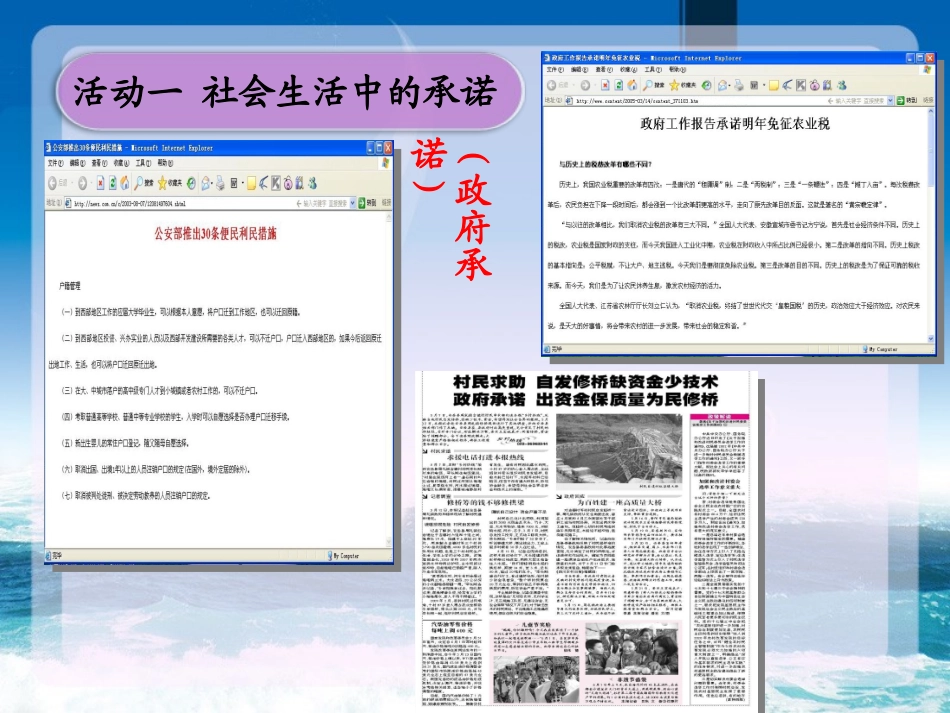The width and height of the screenshot is (950, 713).
Task: Open Search (搜索) in 政府工作报告 IE window
Action: 654,86
